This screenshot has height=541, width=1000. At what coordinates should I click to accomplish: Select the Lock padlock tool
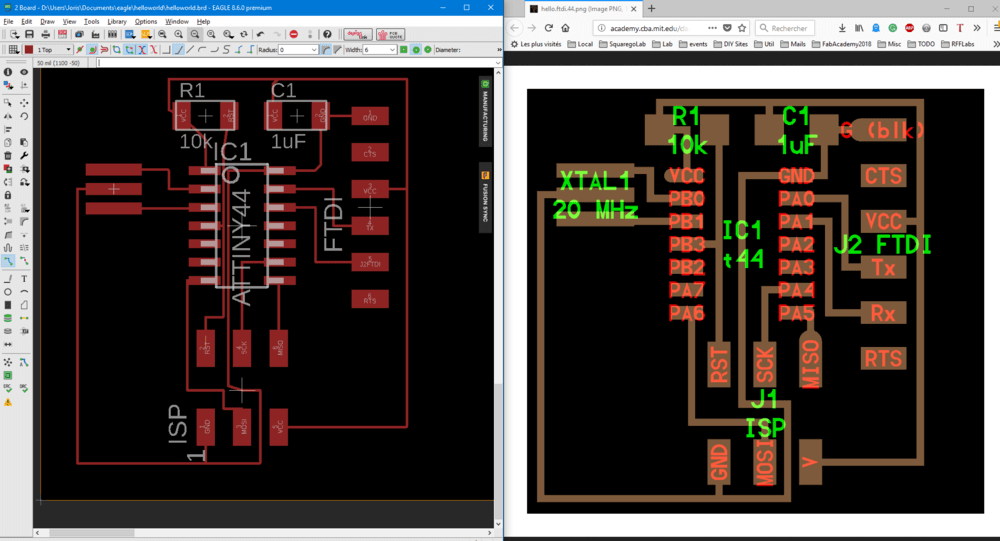click(8, 195)
